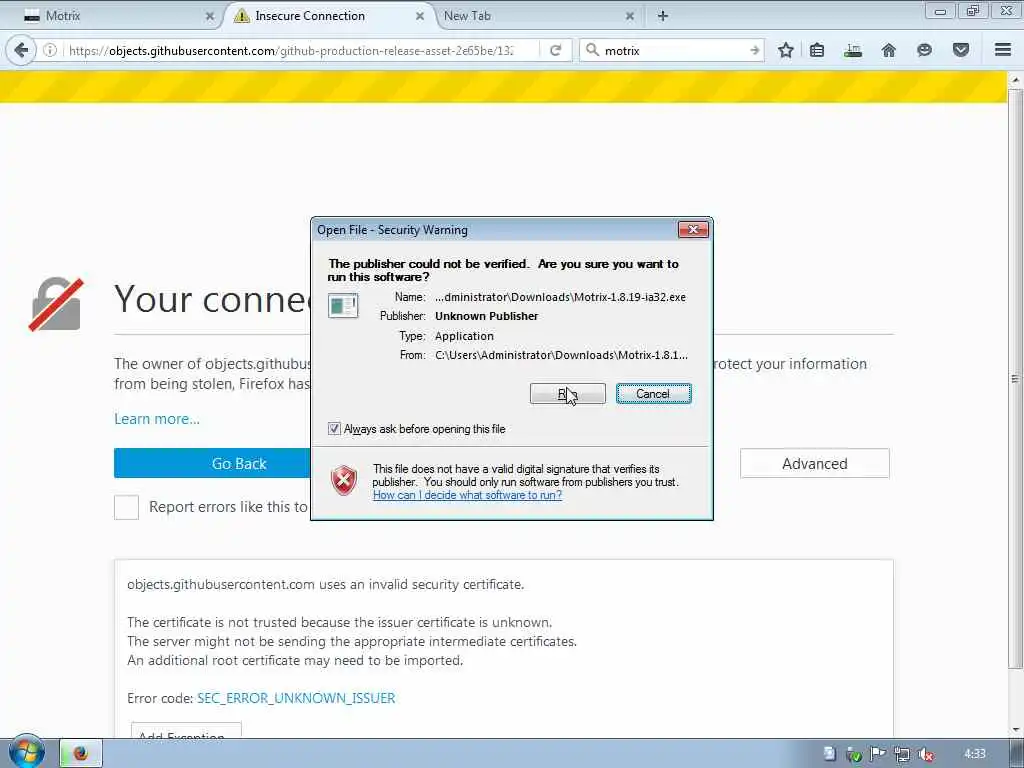
Task: Click the search magnifier icon
Action: (592, 50)
